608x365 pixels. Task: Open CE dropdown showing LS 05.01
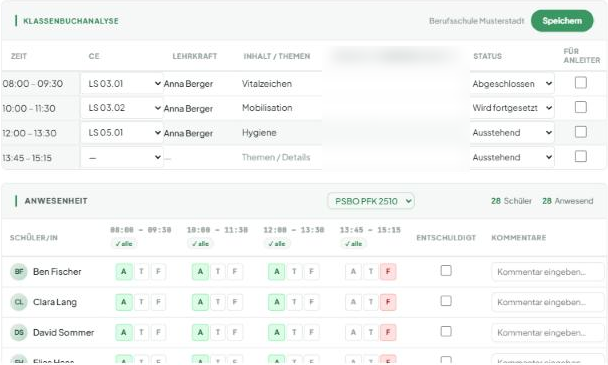[122, 133]
